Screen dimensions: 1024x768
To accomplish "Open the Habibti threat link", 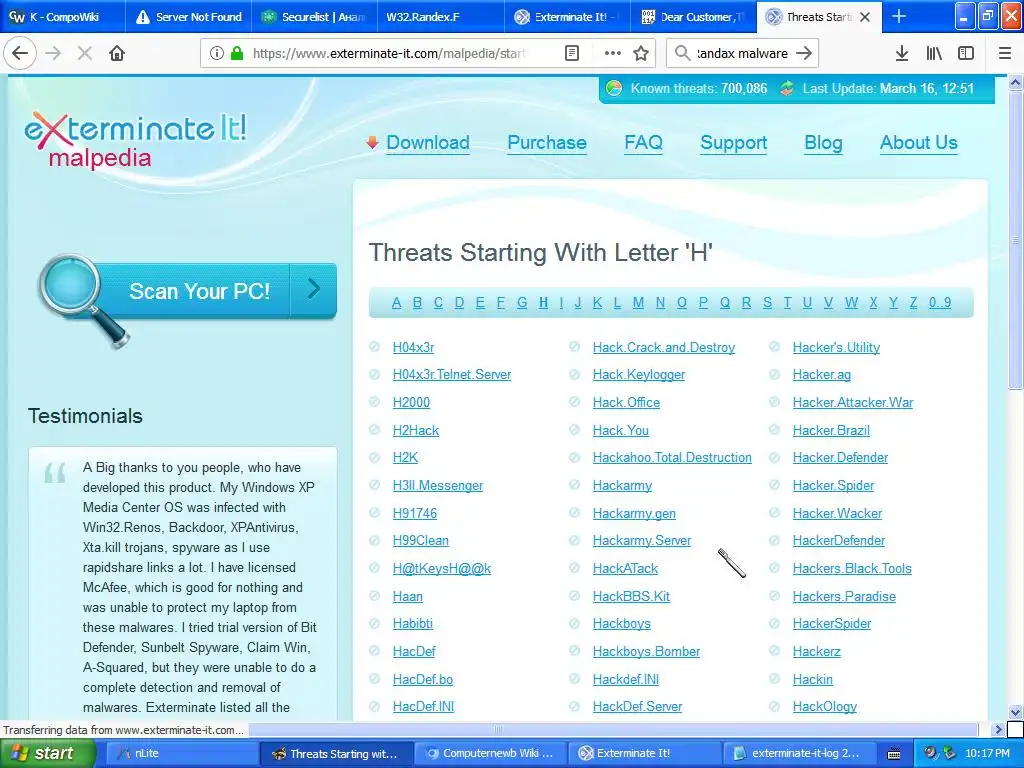I will [x=413, y=623].
